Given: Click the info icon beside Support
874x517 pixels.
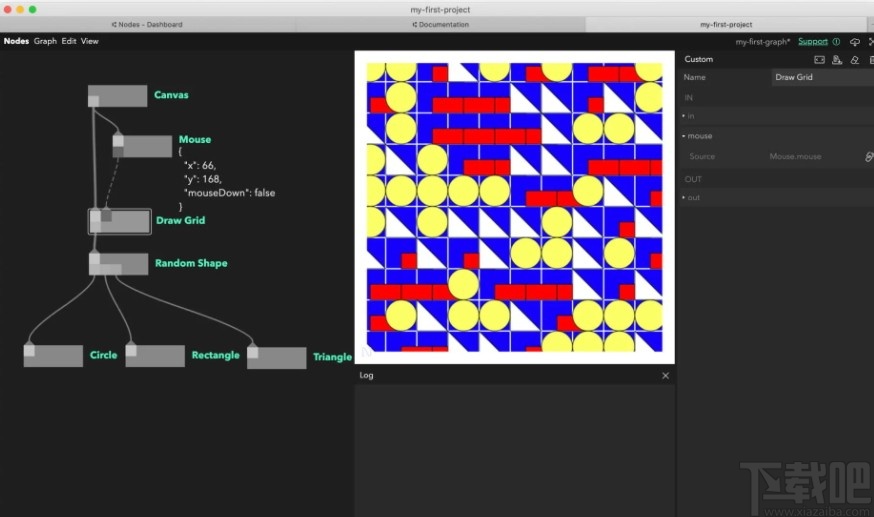Looking at the screenshot, I should [x=837, y=42].
